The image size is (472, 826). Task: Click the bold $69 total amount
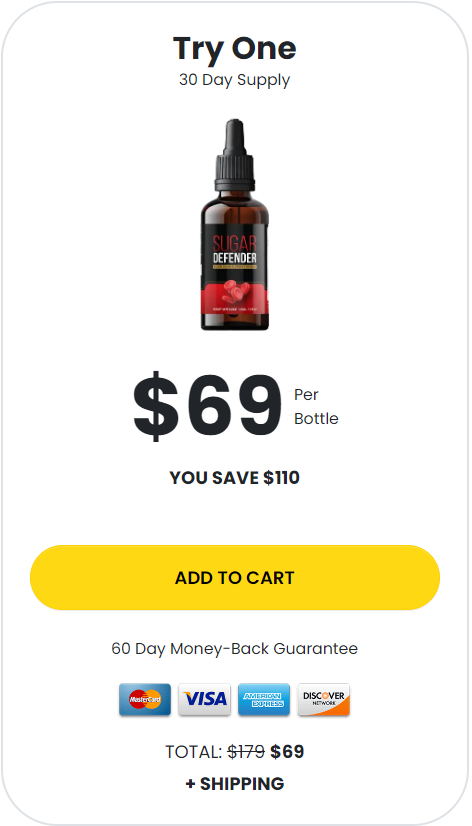coord(287,752)
